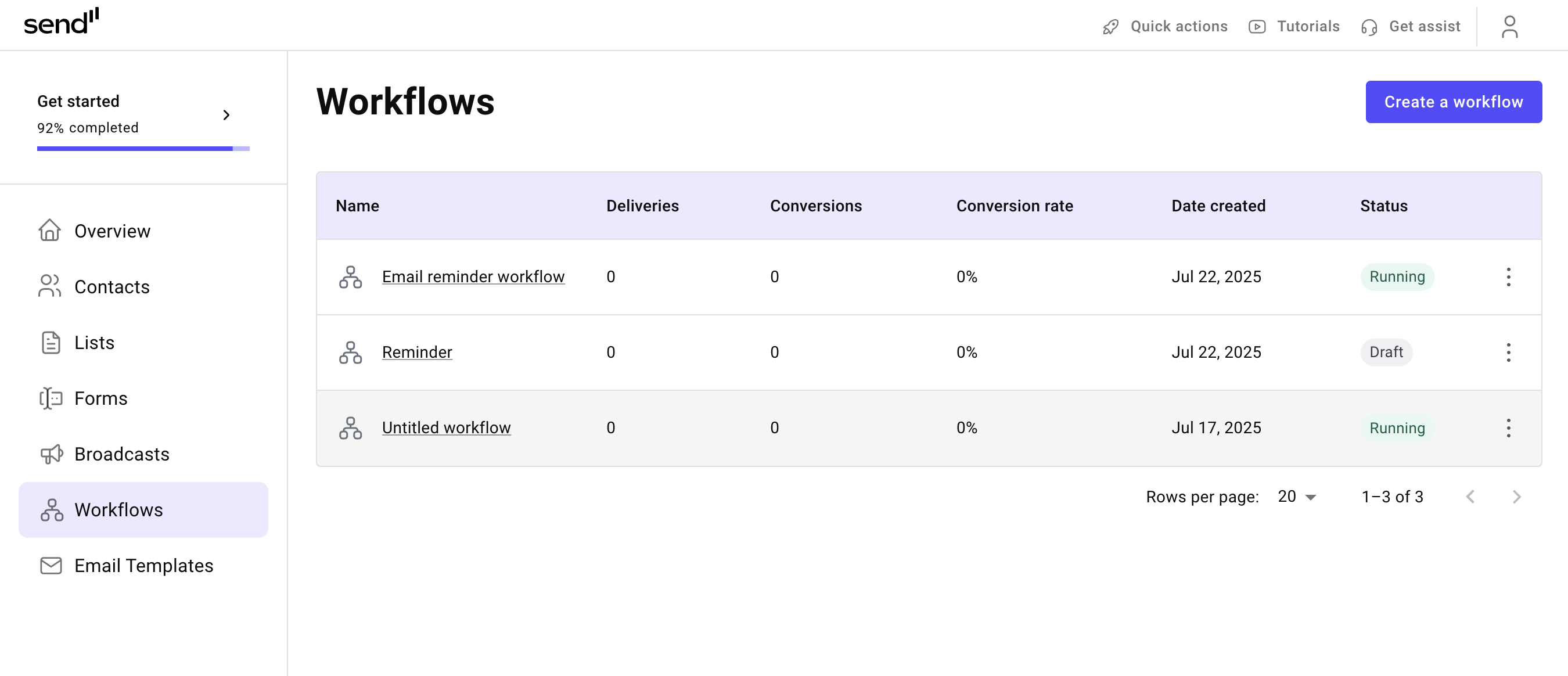The height and width of the screenshot is (676, 1568).
Task: Click the Name column header
Action: [357, 206]
